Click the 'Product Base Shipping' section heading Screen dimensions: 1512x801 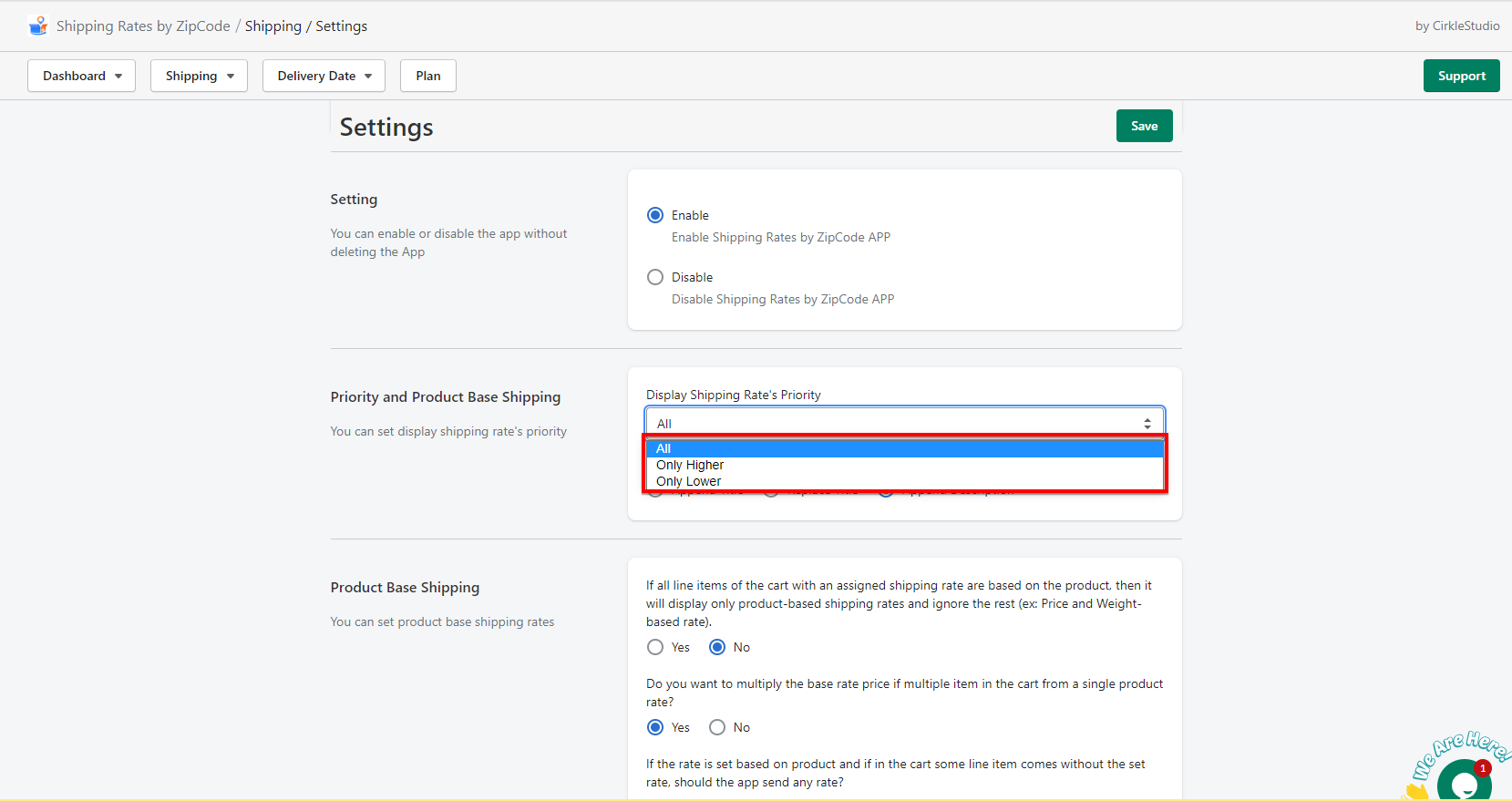tap(405, 588)
